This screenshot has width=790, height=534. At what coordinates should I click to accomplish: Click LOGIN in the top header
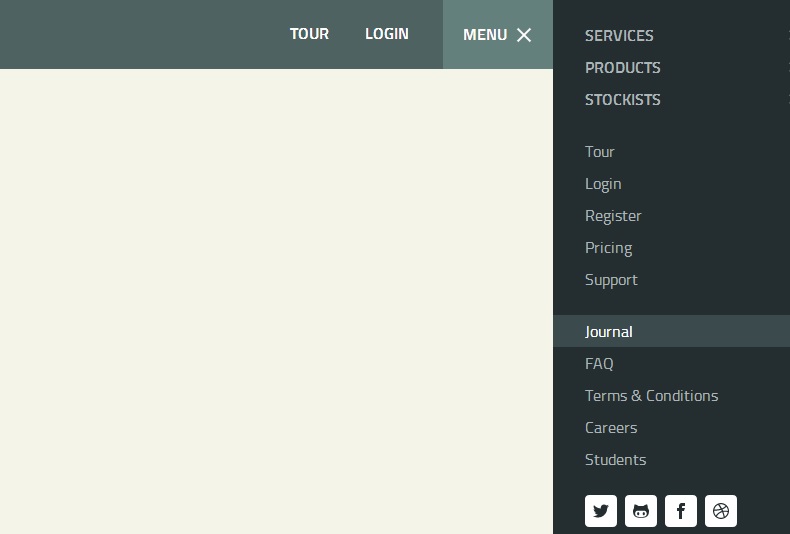386,34
